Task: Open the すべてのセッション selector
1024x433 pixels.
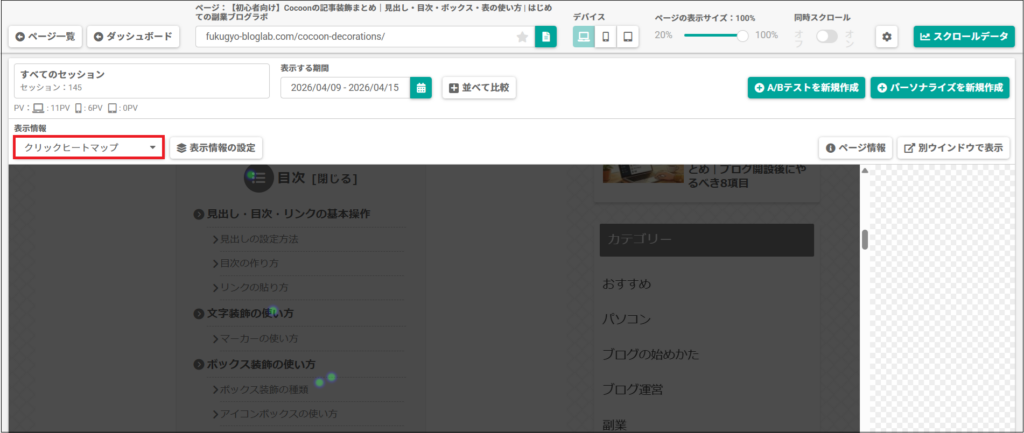Action: point(142,81)
